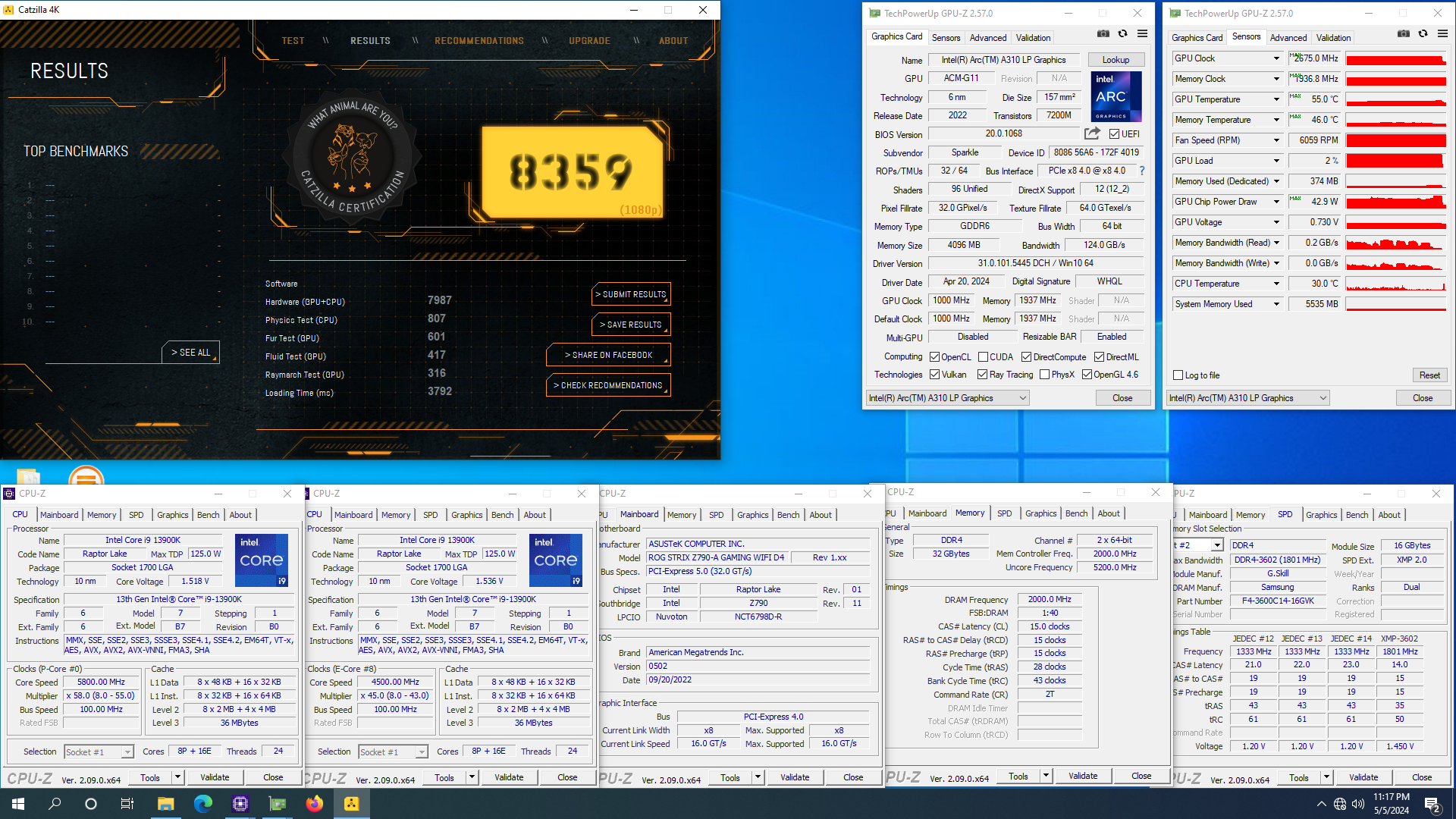Click the Catzilla yellow taskbar icon
Image resolution: width=1456 pixels, height=819 pixels.
click(351, 804)
